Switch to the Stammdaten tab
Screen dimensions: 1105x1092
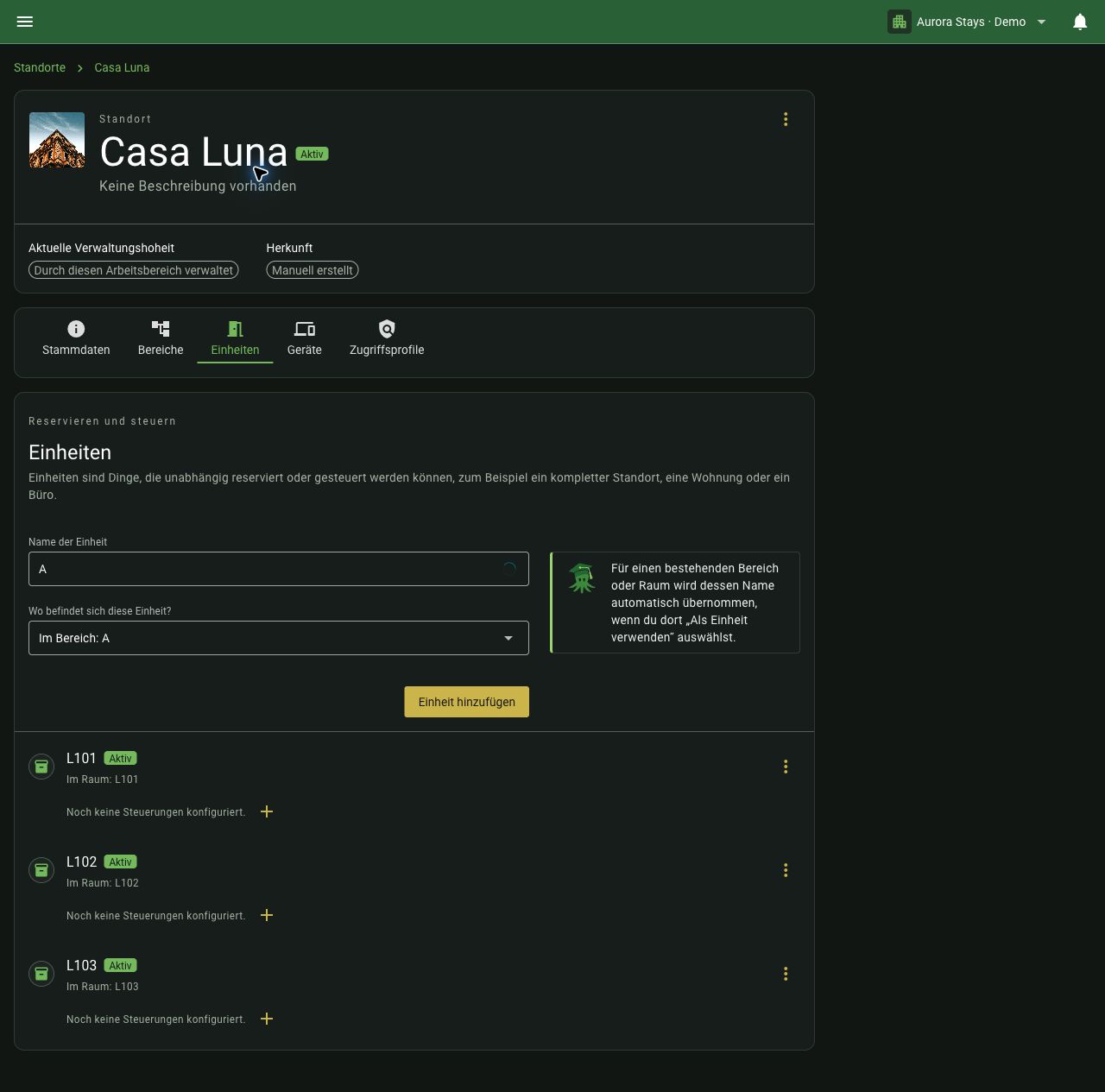pos(76,338)
